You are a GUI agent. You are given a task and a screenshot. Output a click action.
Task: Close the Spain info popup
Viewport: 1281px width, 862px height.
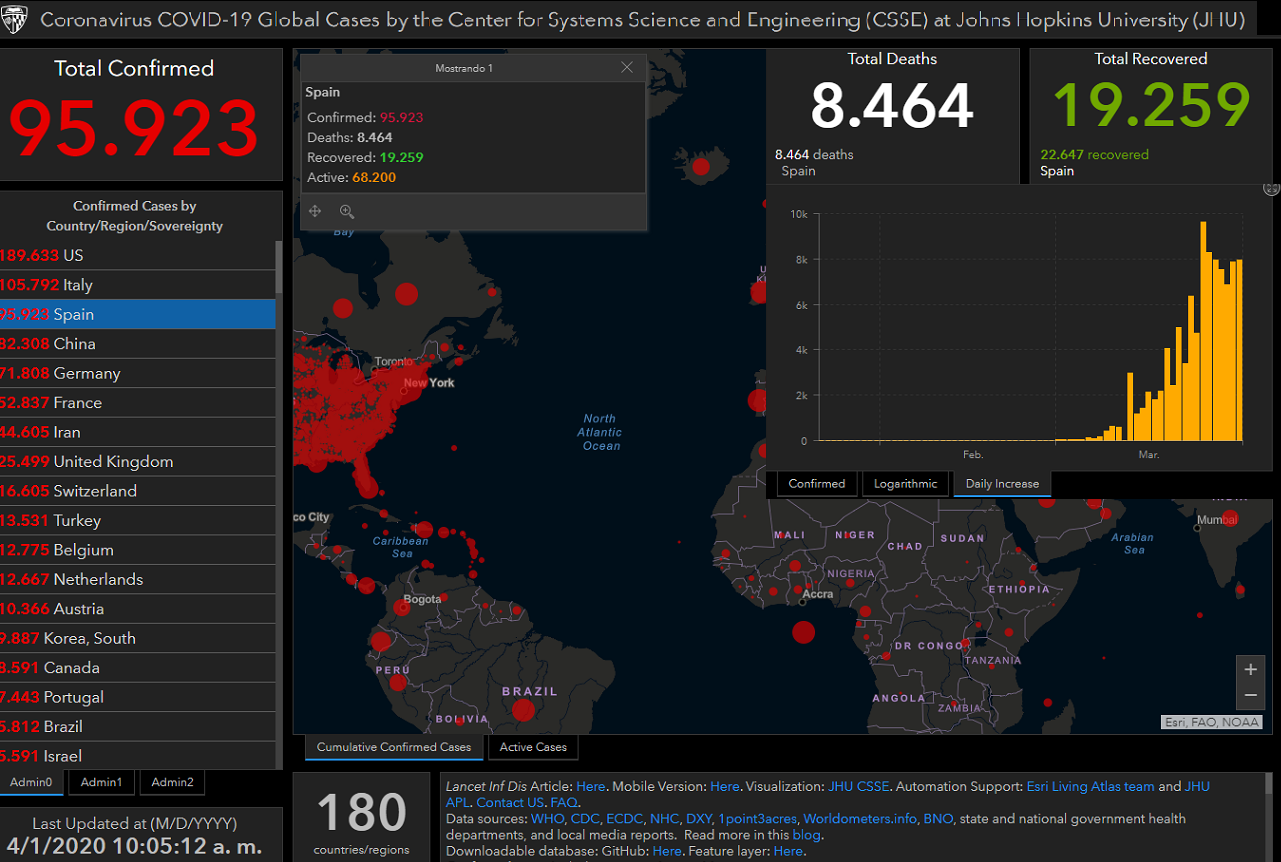(627, 68)
